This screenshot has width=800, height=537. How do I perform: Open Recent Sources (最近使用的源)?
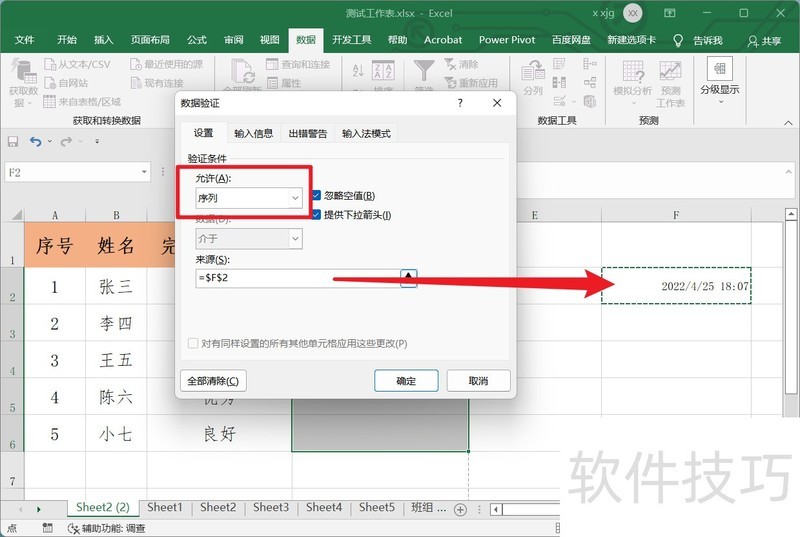(167, 64)
